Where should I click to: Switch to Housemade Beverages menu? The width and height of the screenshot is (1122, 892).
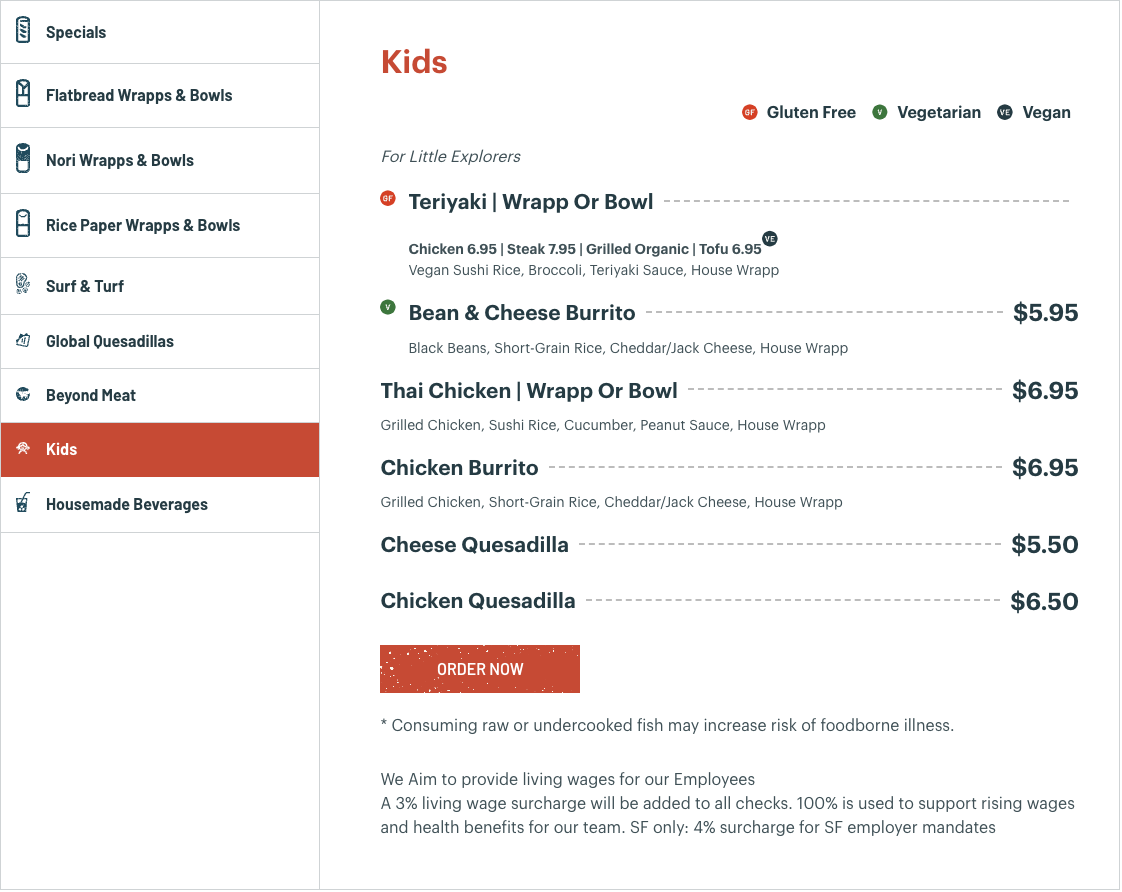[127, 505]
